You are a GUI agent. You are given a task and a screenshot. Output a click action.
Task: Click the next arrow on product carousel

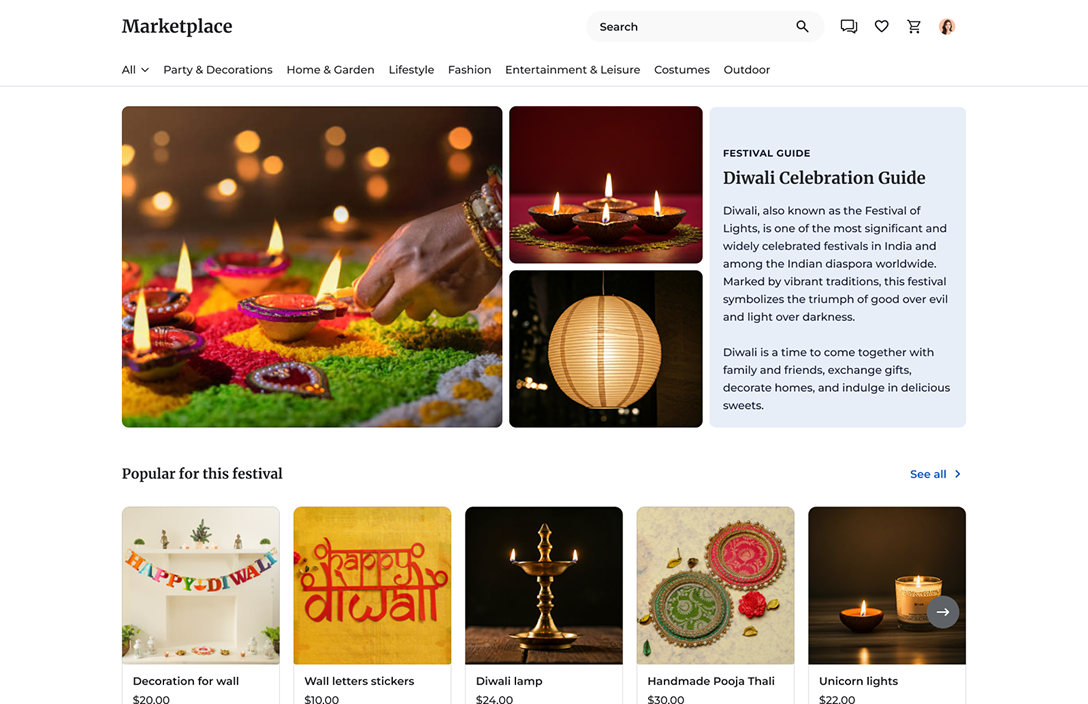(x=943, y=612)
